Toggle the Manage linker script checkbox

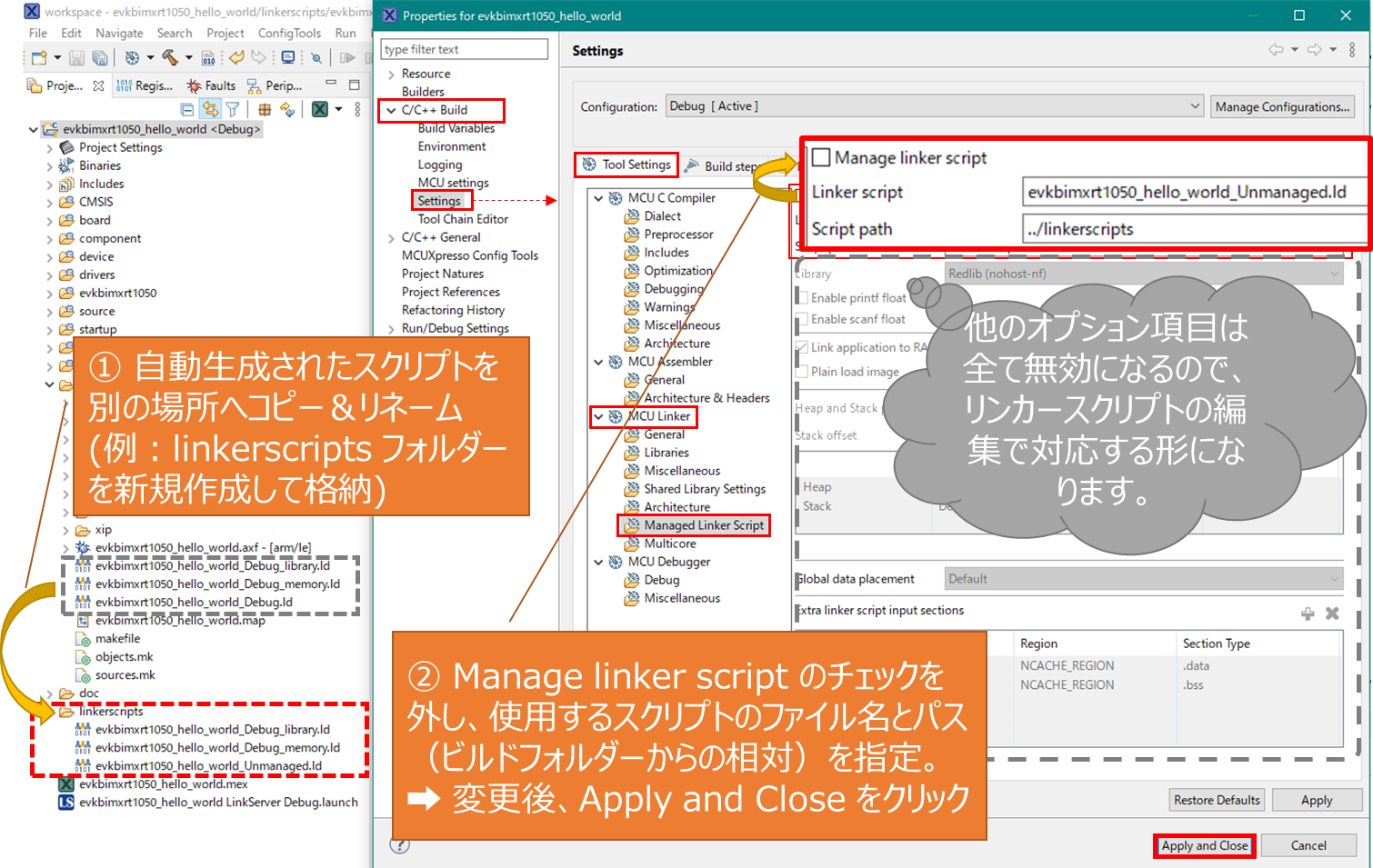point(821,157)
